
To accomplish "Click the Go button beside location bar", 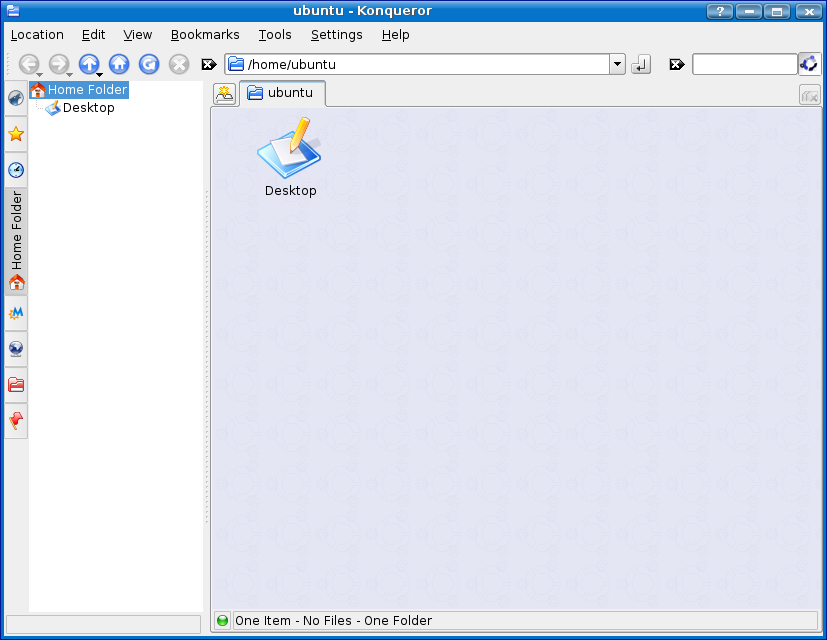I will point(641,65).
